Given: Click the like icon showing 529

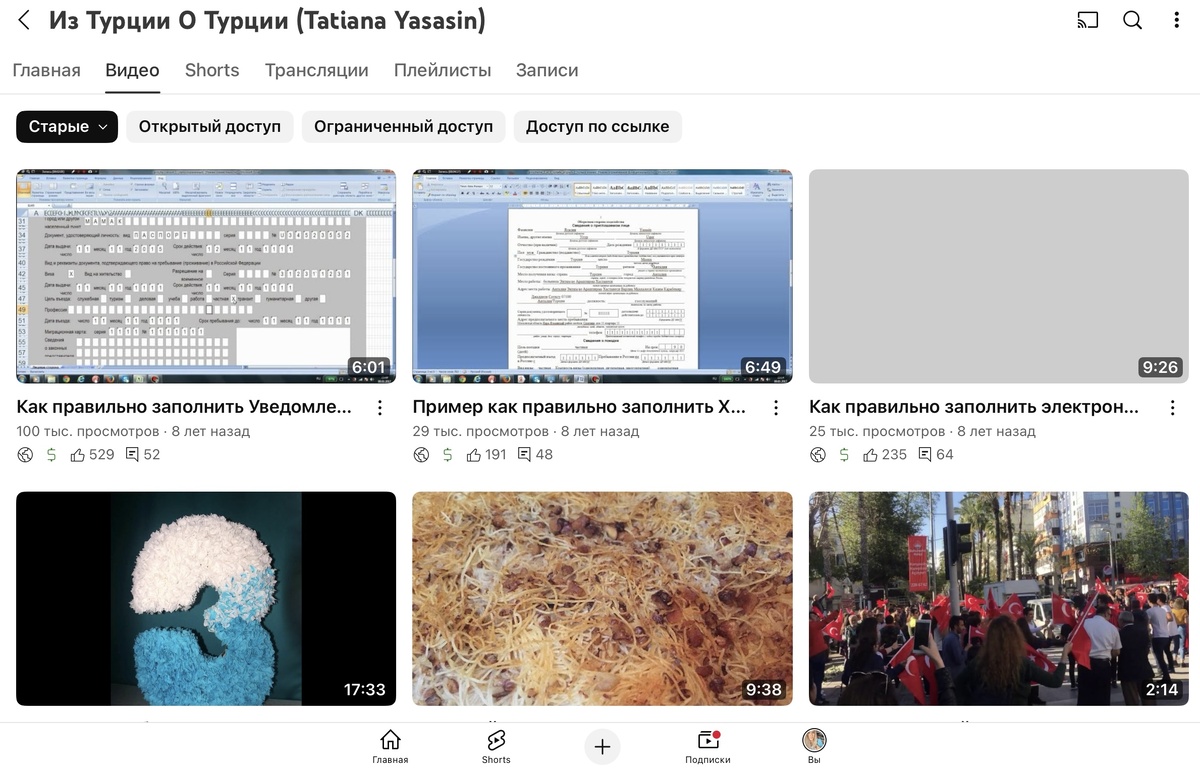Looking at the screenshot, I should pyautogui.click(x=78, y=455).
